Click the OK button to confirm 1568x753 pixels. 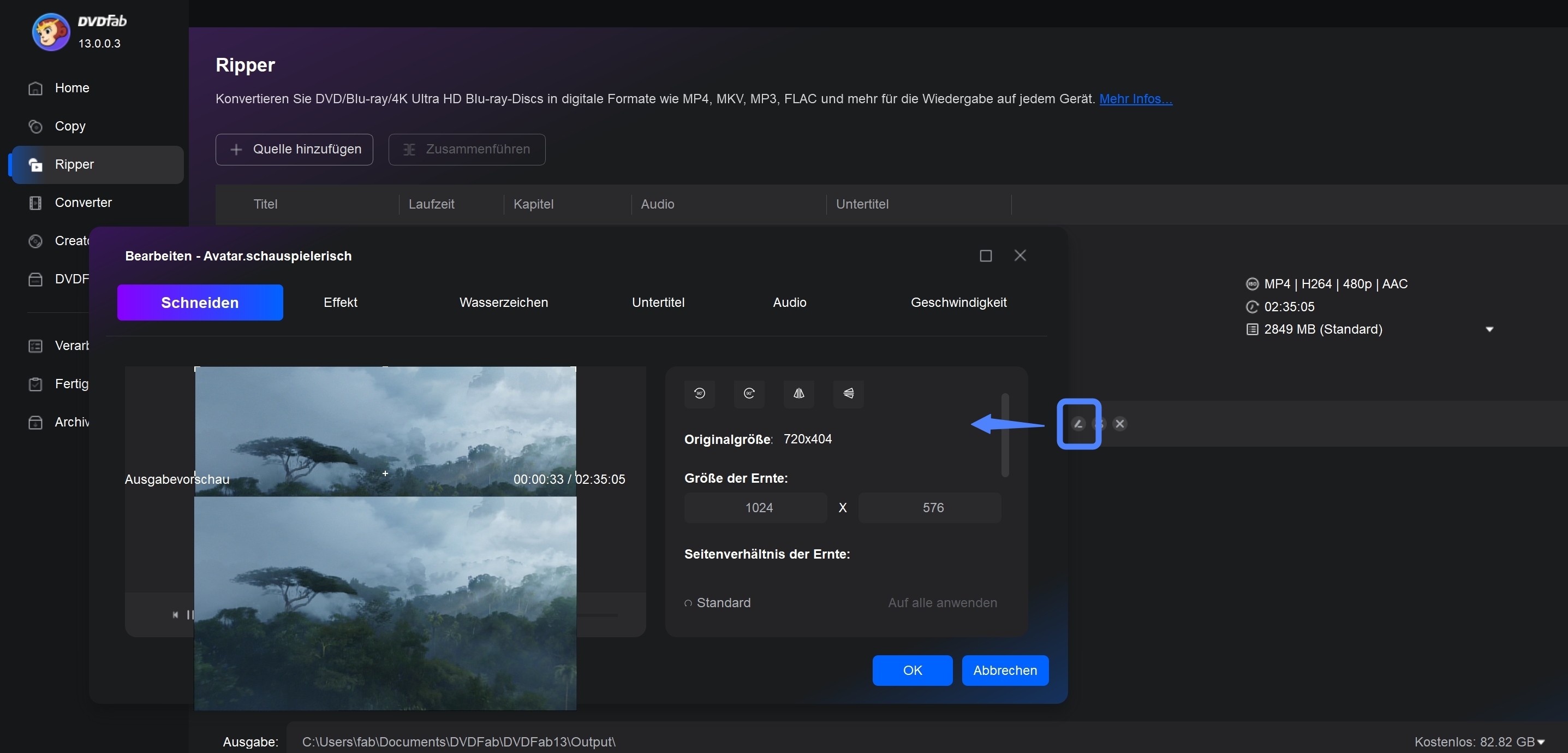912,670
